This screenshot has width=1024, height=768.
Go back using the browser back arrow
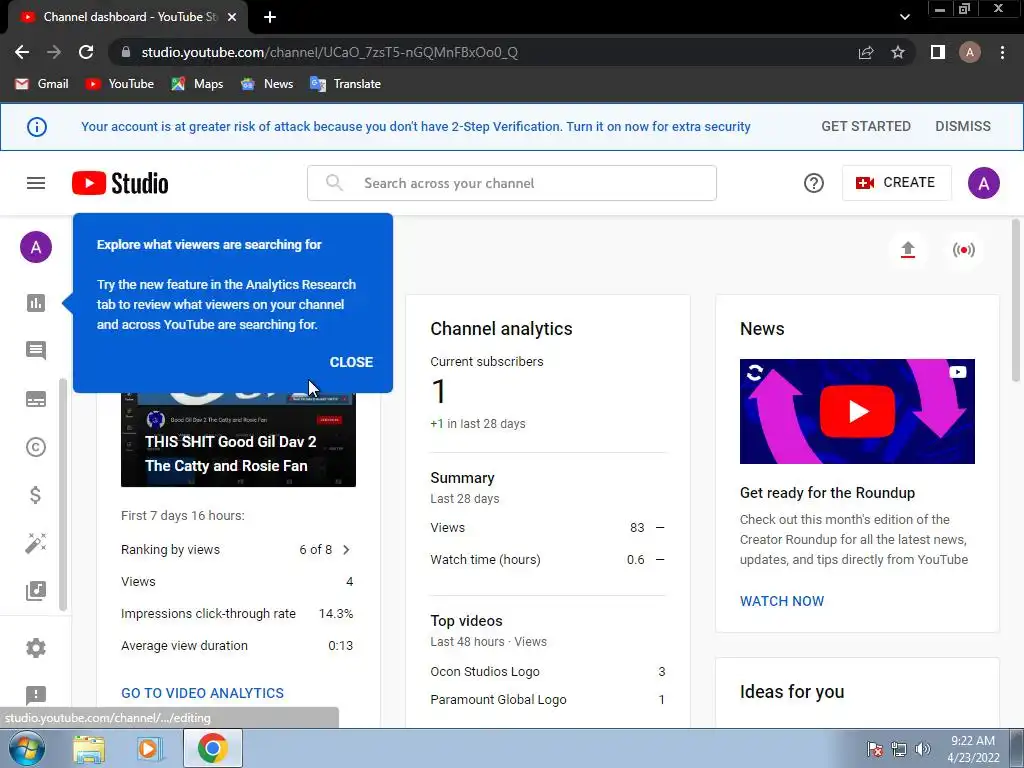(x=22, y=52)
